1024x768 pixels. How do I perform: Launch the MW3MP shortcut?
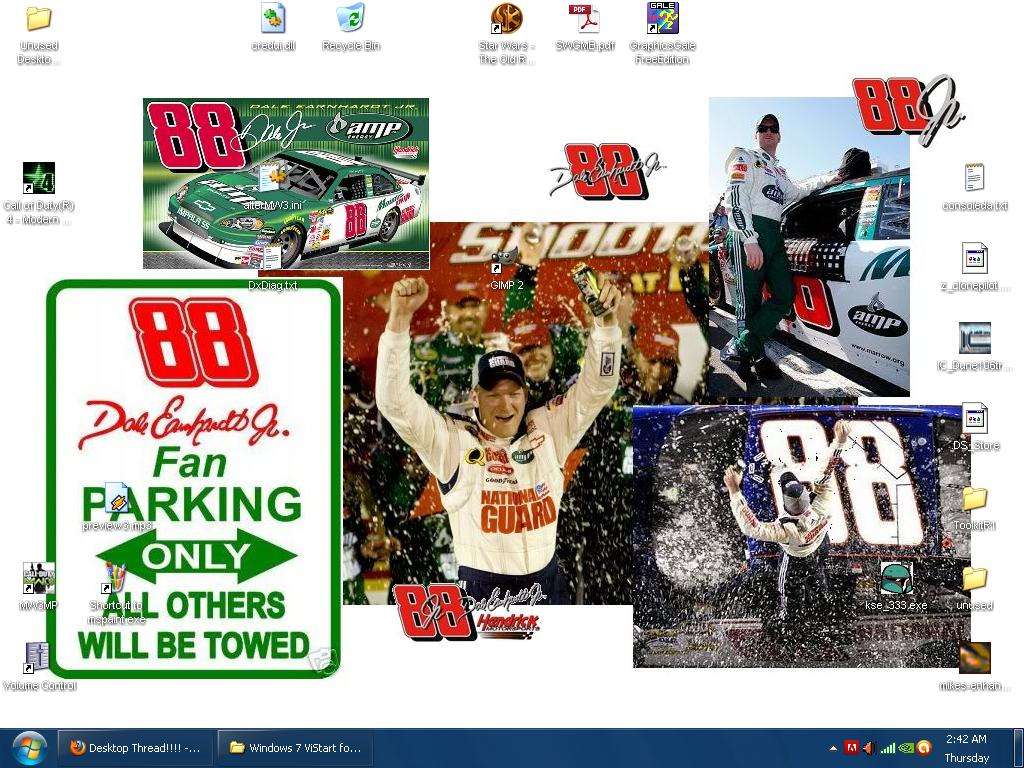coord(39,578)
